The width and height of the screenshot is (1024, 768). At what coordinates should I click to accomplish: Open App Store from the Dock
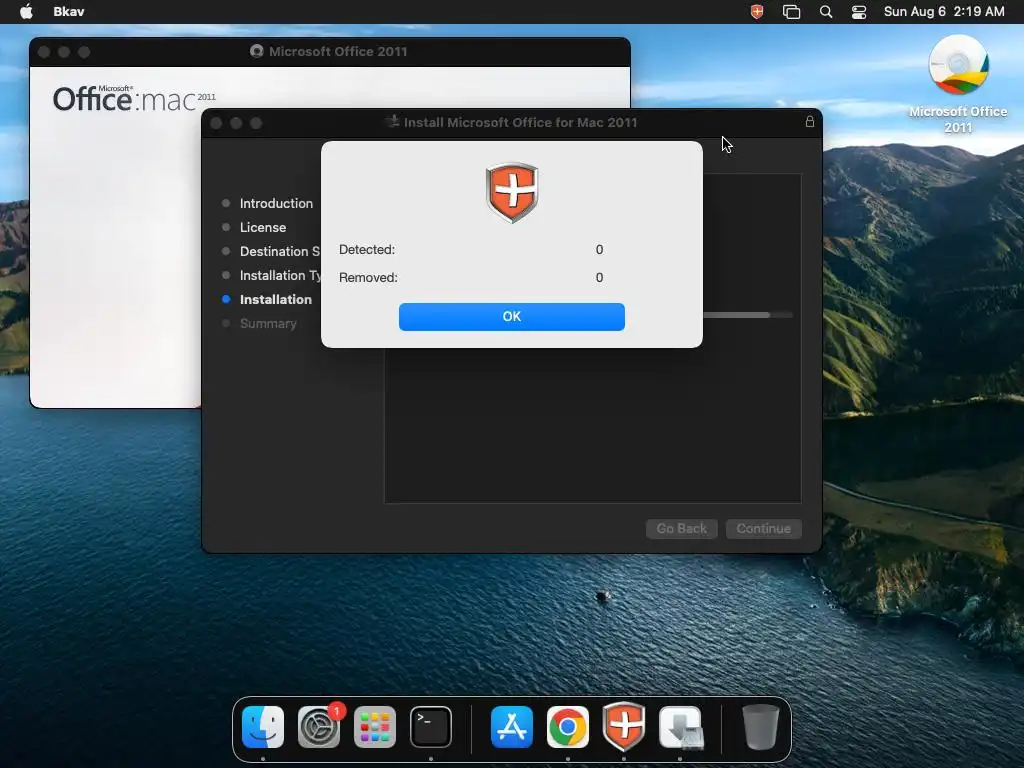pos(511,727)
